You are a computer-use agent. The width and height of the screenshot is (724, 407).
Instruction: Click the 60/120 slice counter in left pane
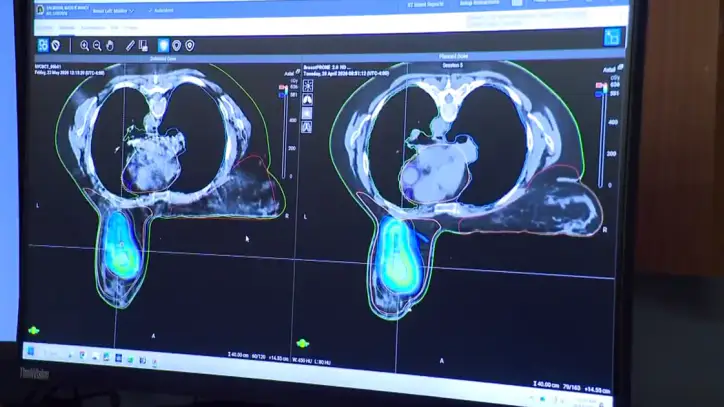(259, 357)
